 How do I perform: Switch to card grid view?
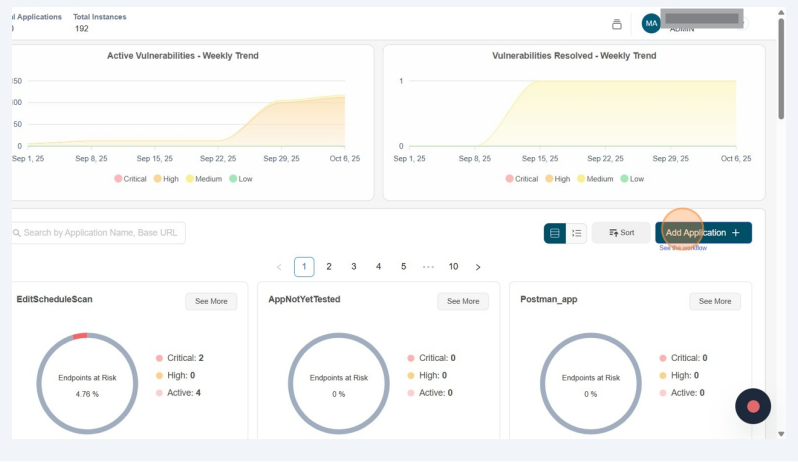click(554, 233)
